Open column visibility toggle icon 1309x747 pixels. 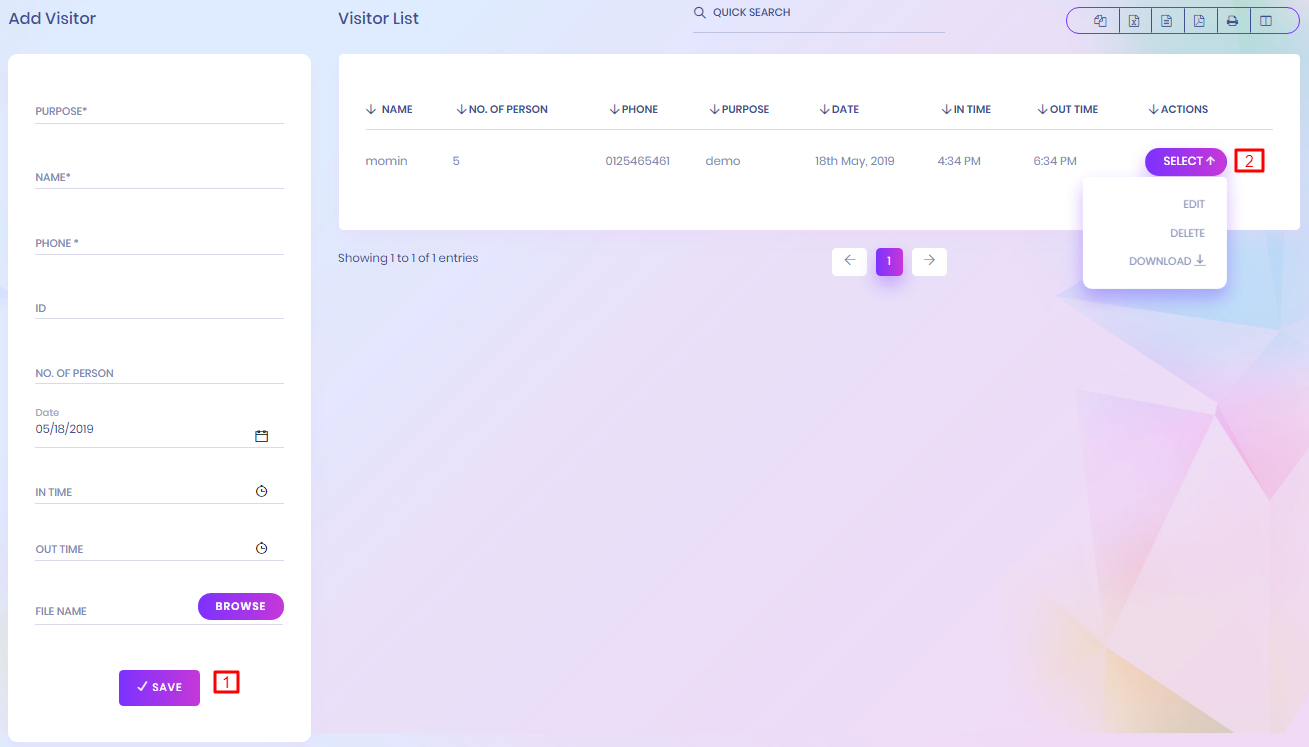[1266, 21]
